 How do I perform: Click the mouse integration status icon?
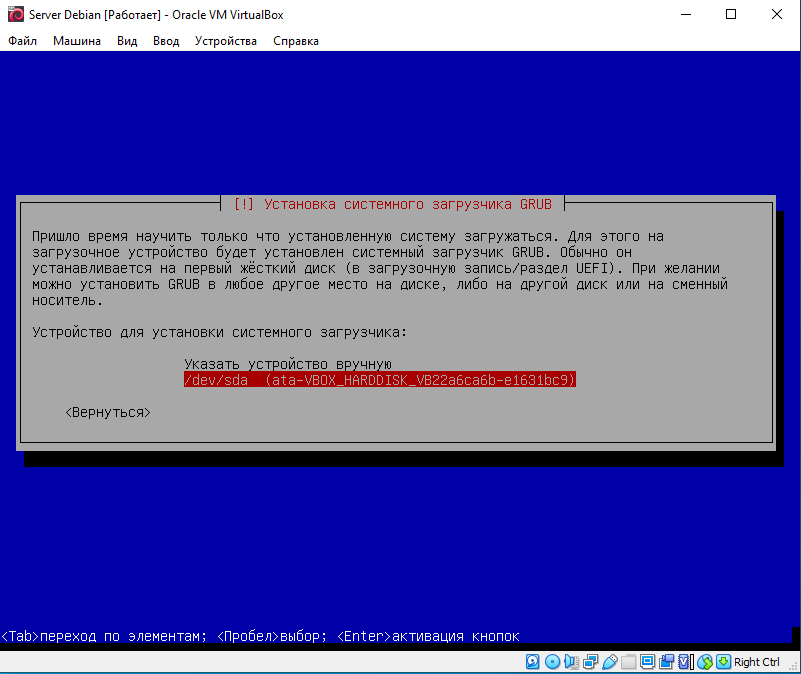coord(704,662)
